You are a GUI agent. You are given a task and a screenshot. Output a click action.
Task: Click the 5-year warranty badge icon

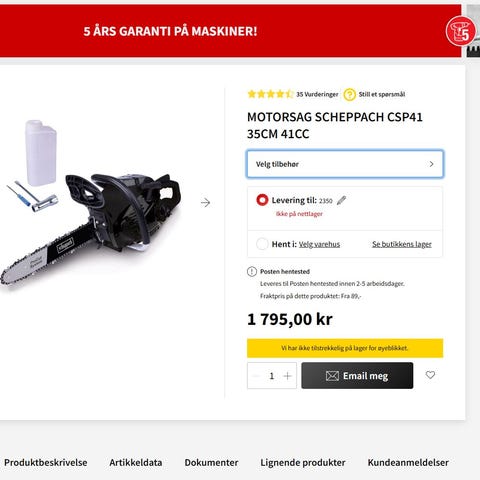coord(461,31)
